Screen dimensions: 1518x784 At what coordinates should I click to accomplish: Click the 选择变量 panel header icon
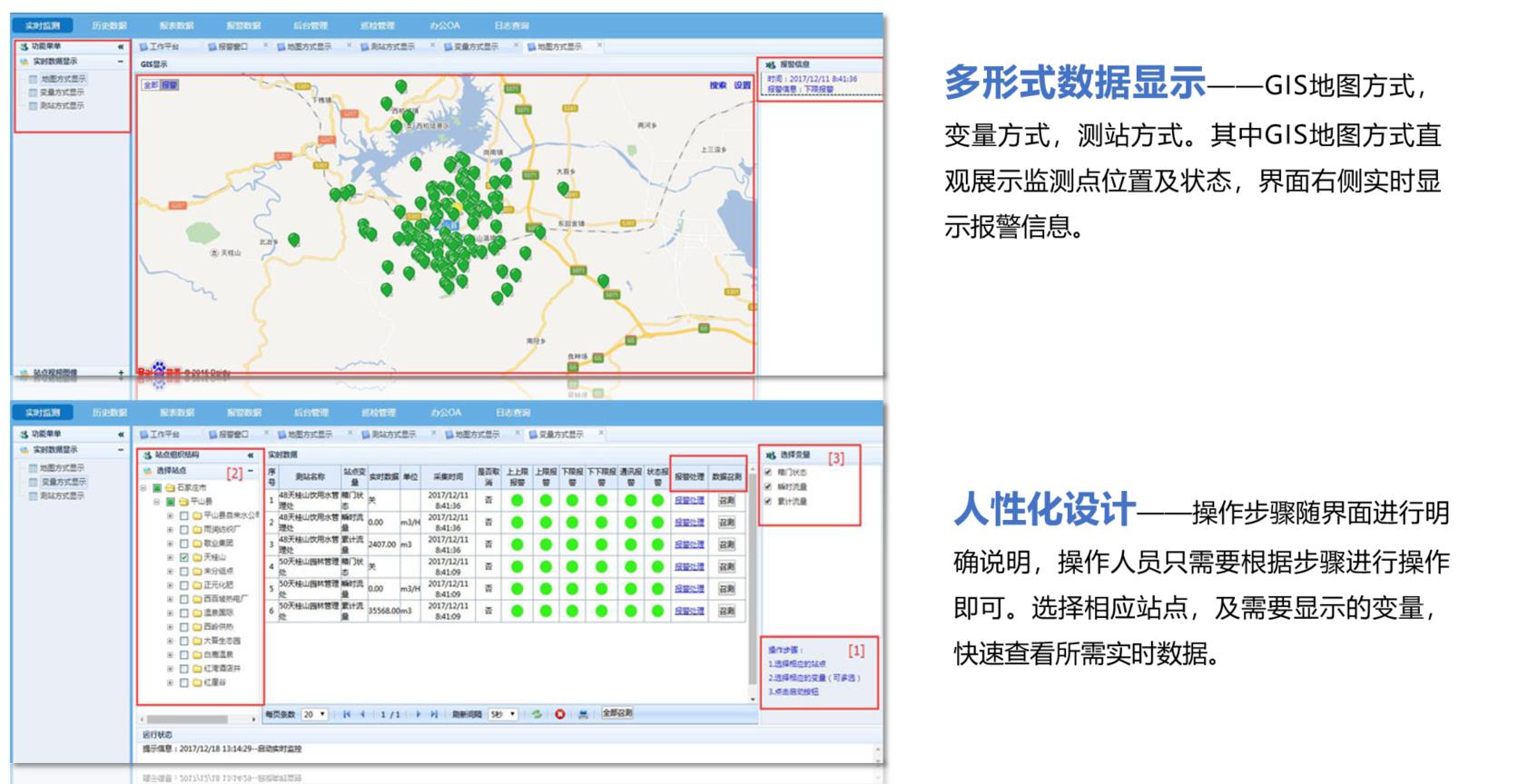tap(771, 456)
